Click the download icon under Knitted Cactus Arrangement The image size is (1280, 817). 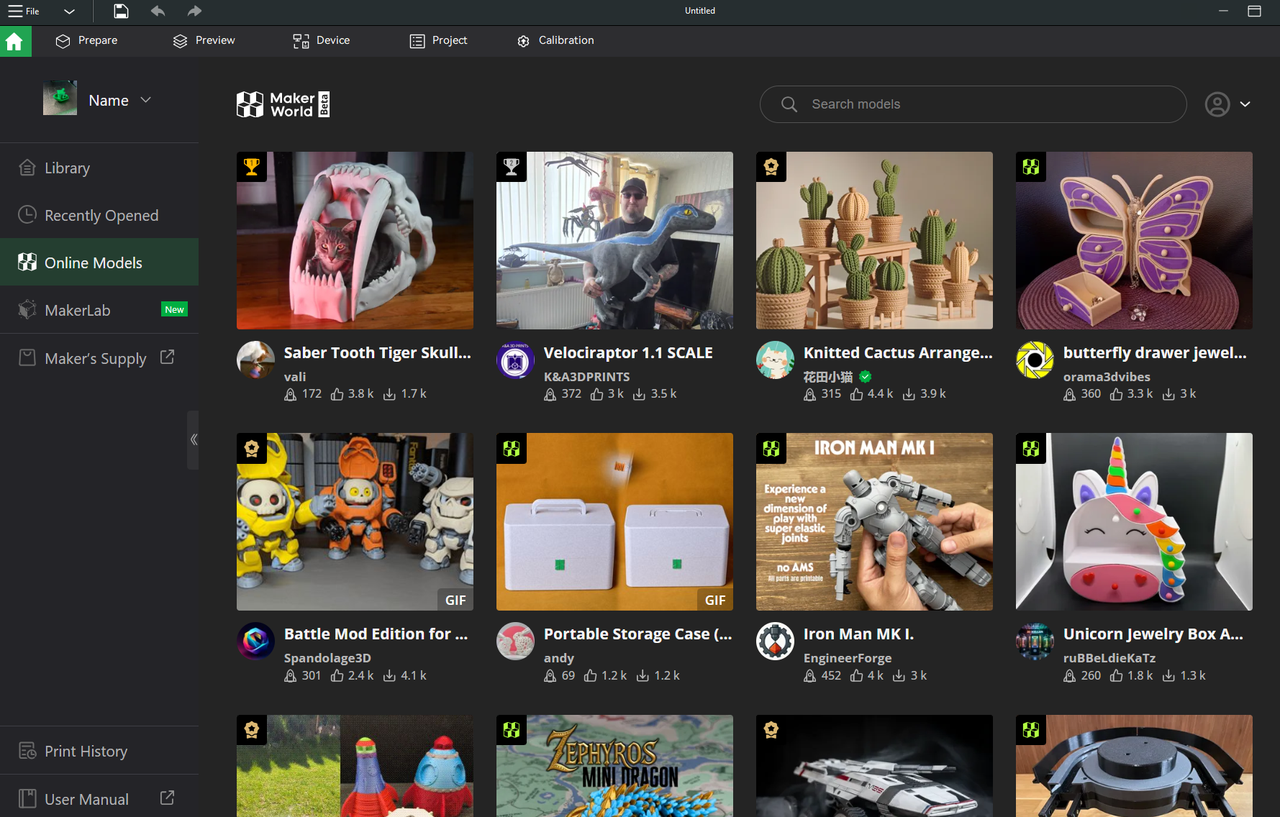(909, 394)
